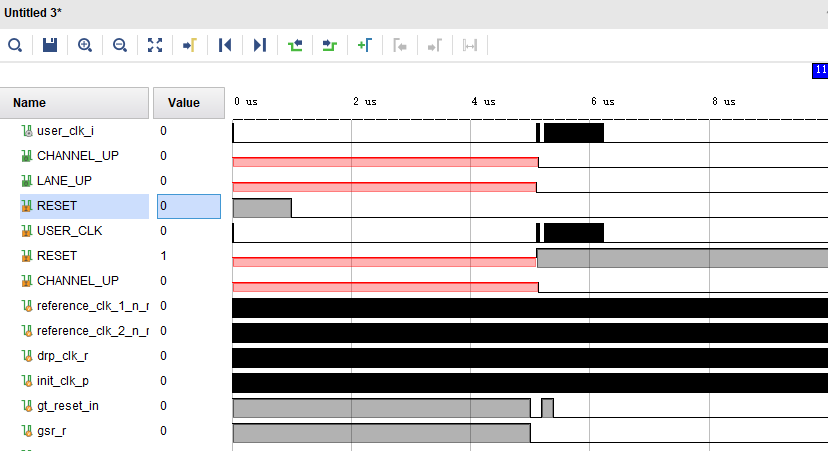Viewport: 828px width, 451px height.
Task: Click the blue cursor time flag
Action: (x=820, y=70)
